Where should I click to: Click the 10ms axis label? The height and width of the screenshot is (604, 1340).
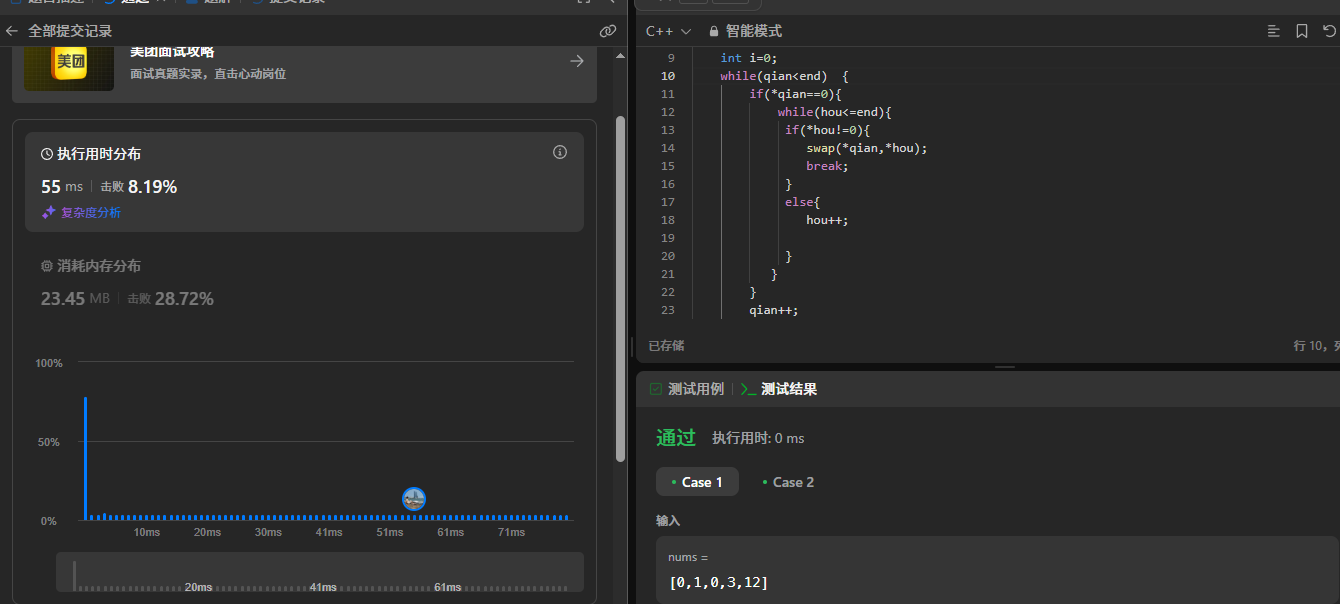pos(147,532)
